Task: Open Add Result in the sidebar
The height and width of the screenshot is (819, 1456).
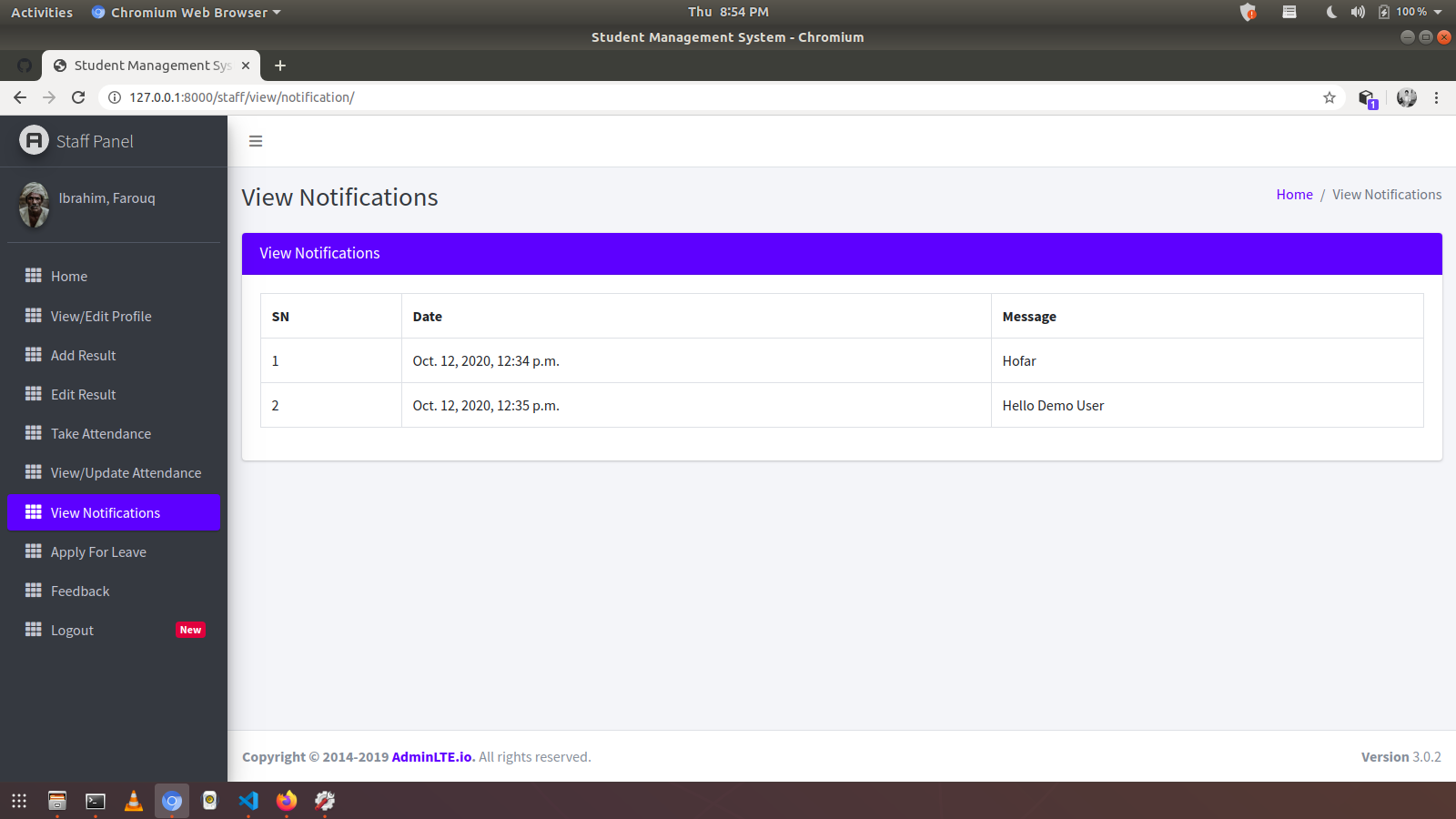Action: [x=114, y=355]
